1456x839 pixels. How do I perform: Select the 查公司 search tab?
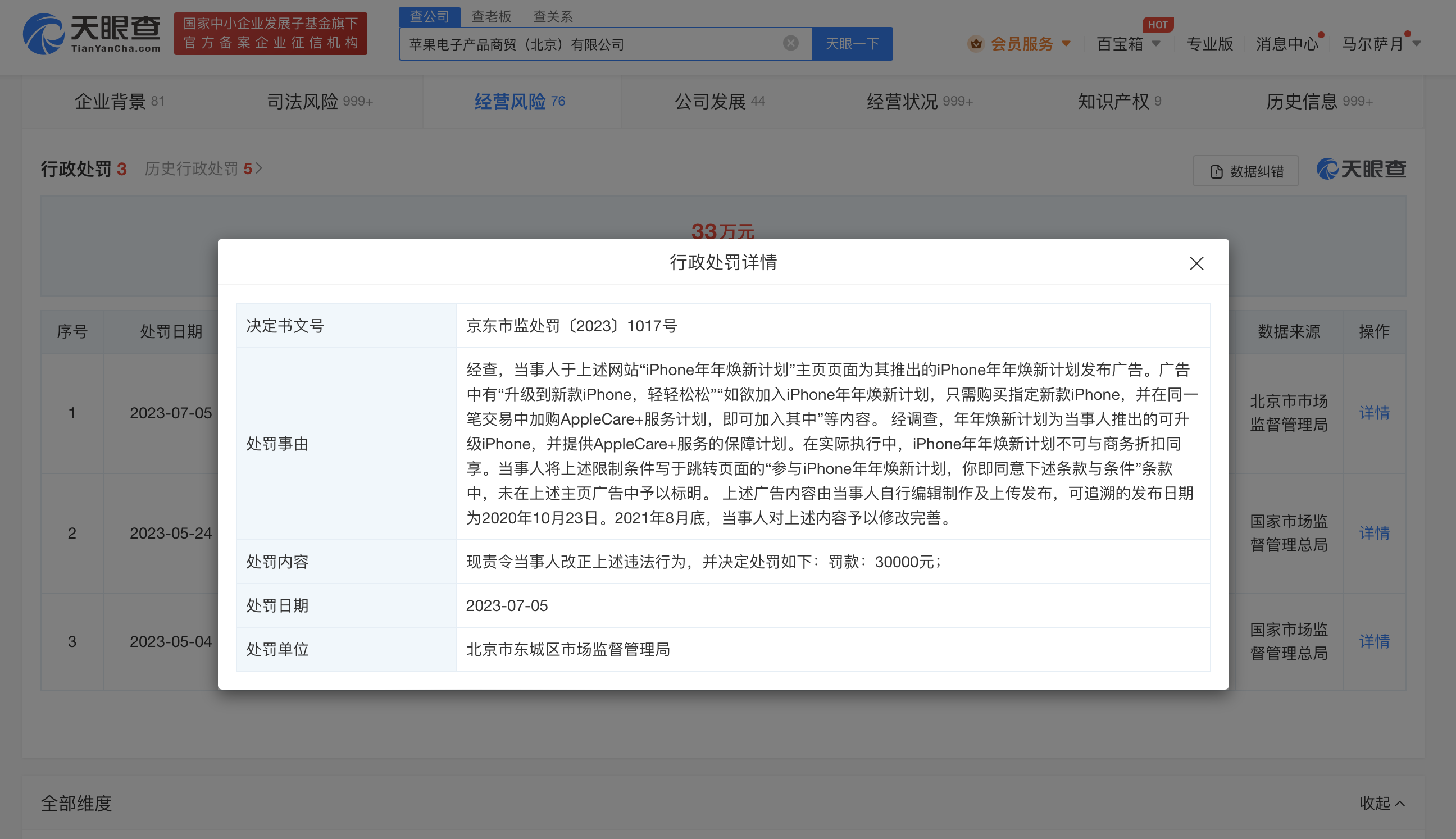pyautogui.click(x=429, y=17)
